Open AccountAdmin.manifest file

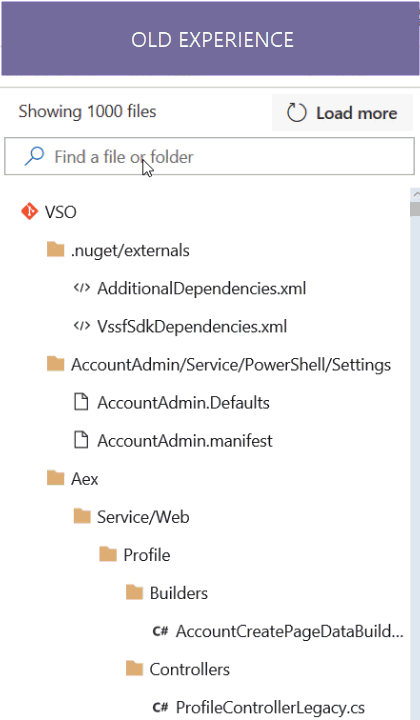tap(185, 441)
